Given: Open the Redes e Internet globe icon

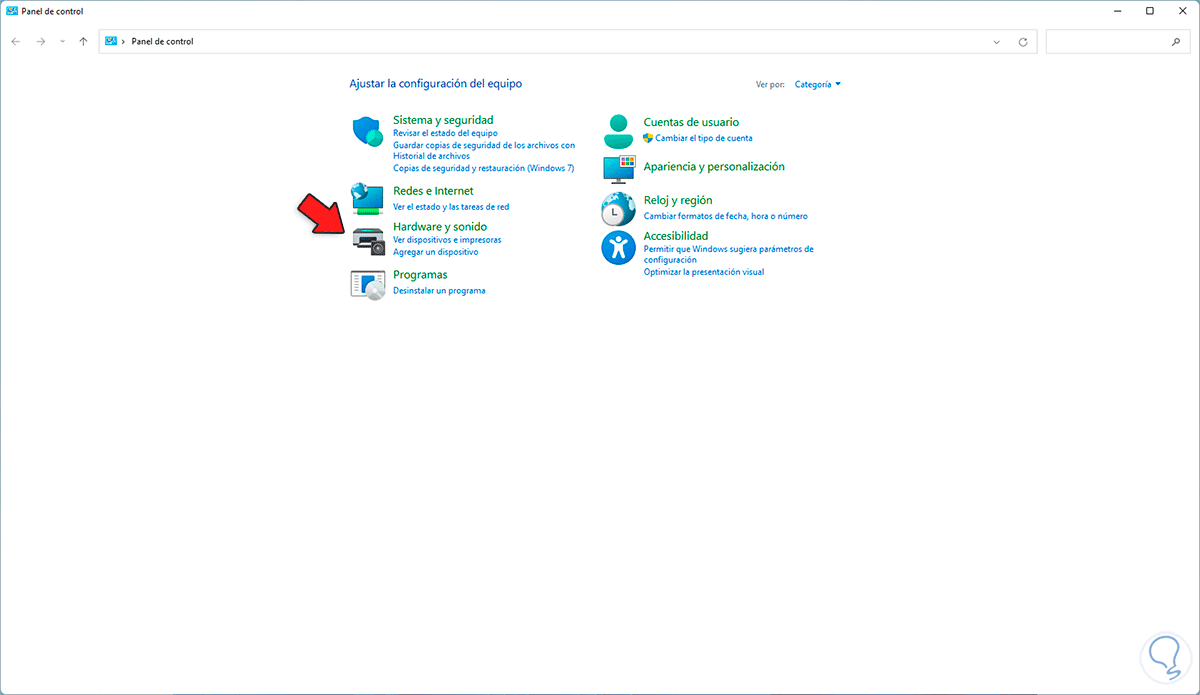Looking at the screenshot, I should point(368,199).
